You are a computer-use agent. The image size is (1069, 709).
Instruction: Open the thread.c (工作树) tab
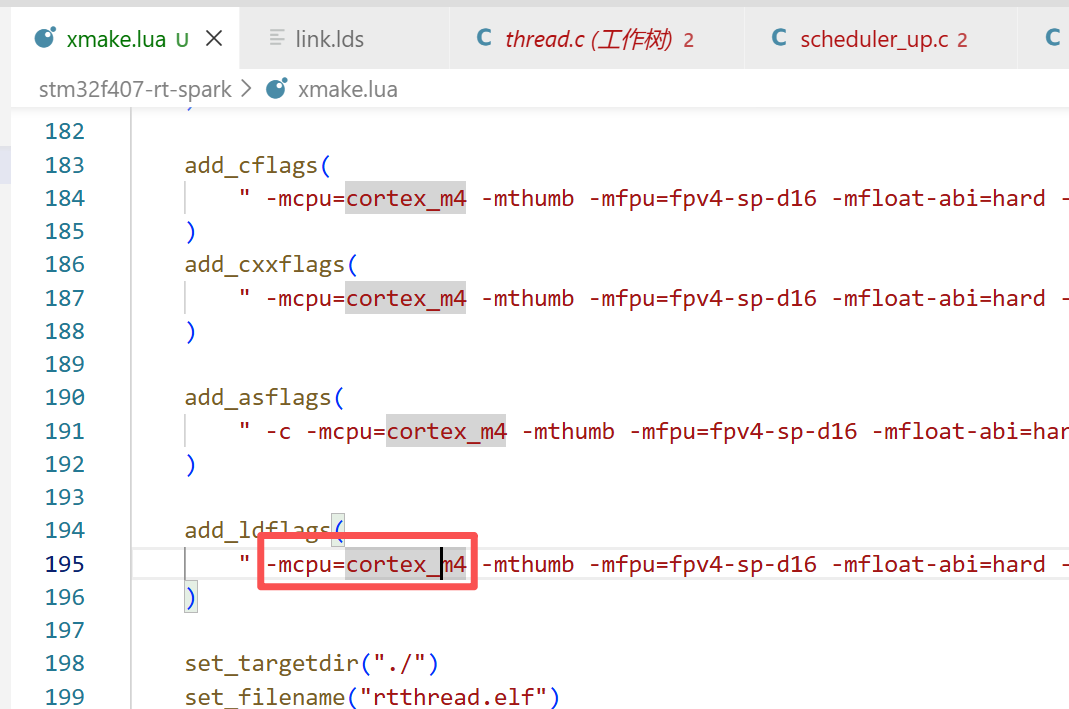[x=597, y=39]
